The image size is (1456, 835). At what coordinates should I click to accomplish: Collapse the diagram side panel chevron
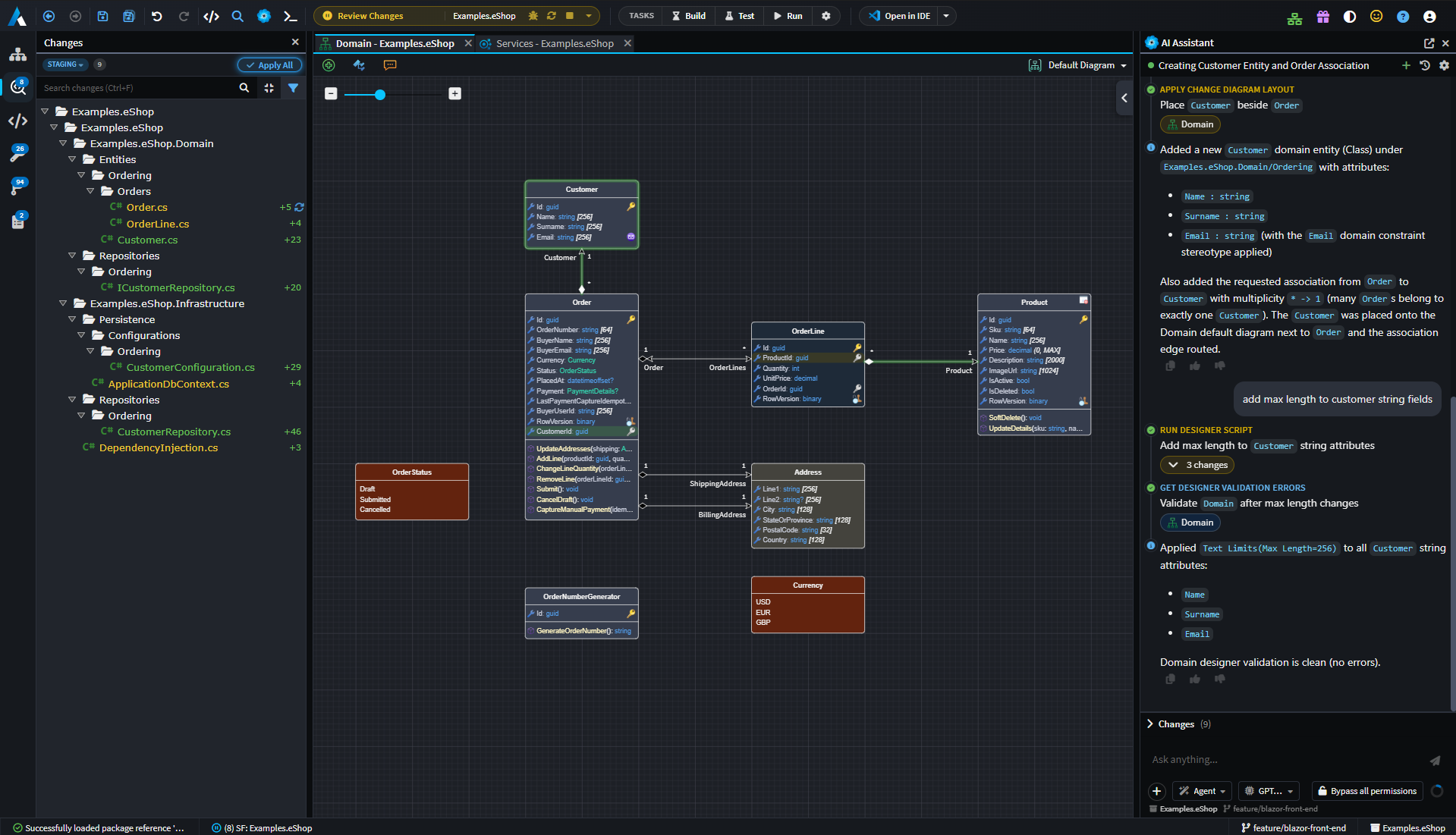coord(1124,98)
